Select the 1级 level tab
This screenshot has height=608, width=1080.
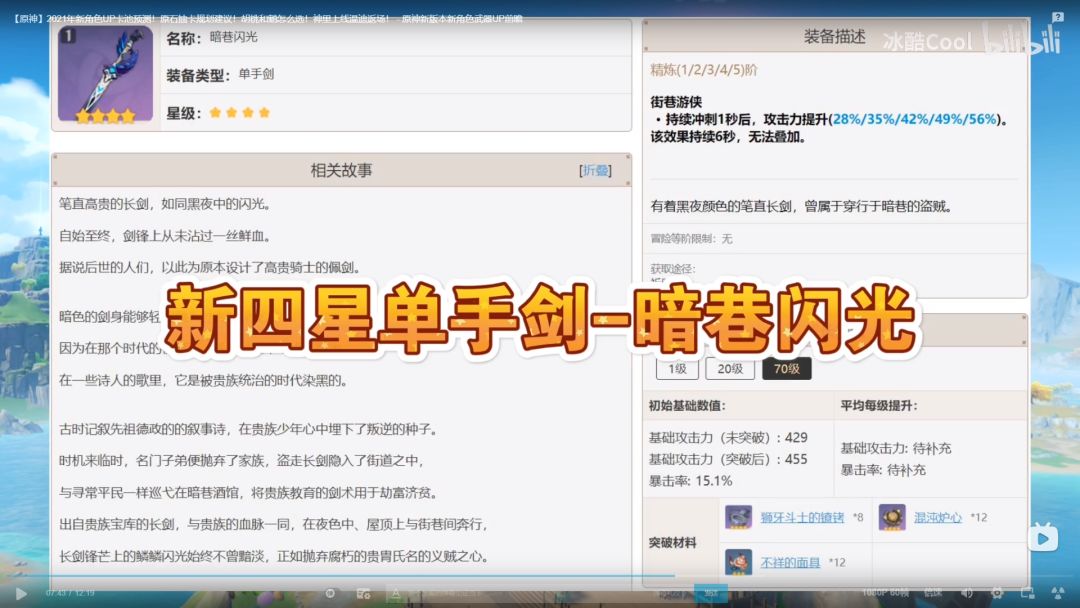point(677,369)
